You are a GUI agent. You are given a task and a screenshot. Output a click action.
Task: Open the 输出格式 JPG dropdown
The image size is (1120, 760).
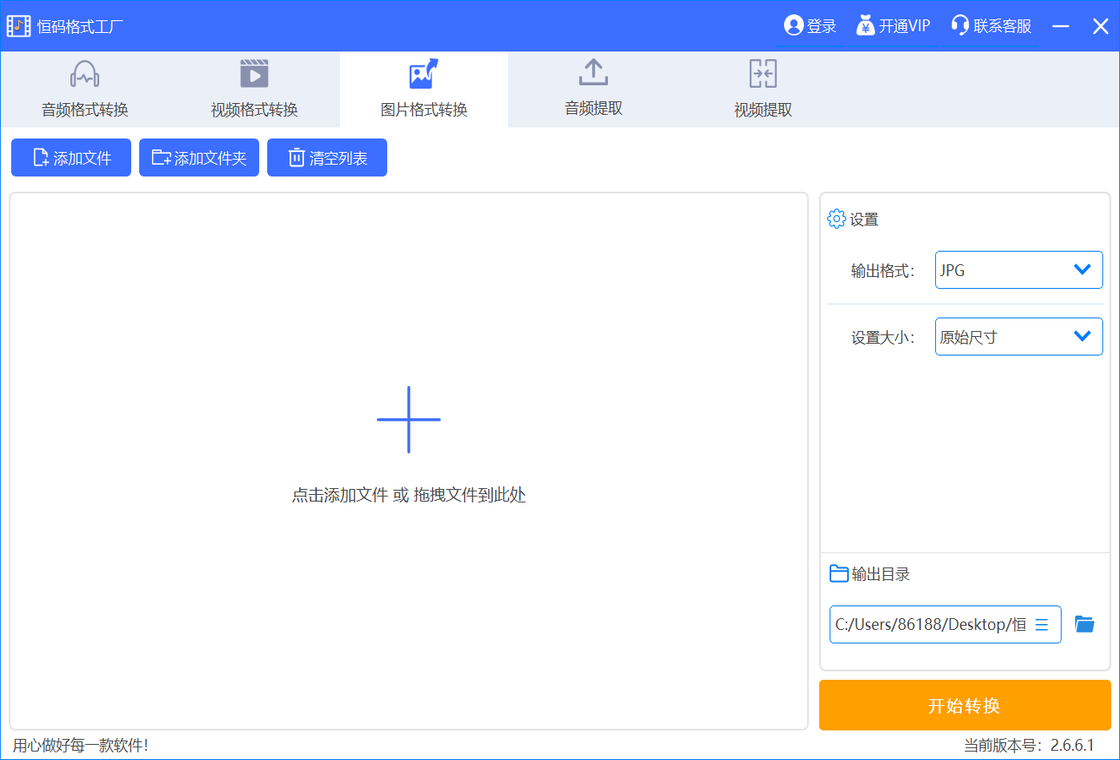click(1018, 270)
